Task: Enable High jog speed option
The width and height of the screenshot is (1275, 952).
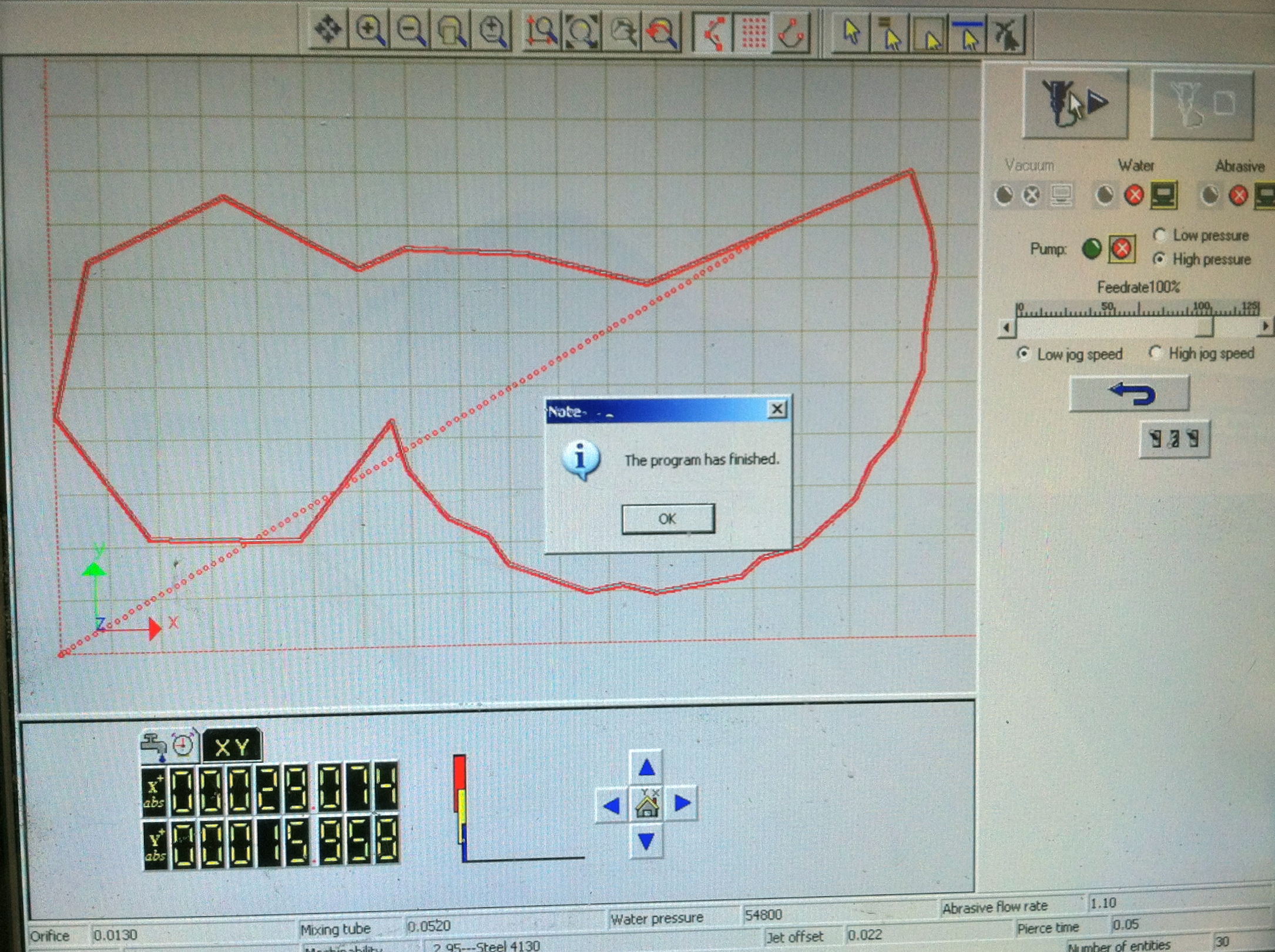Action: [1155, 353]
